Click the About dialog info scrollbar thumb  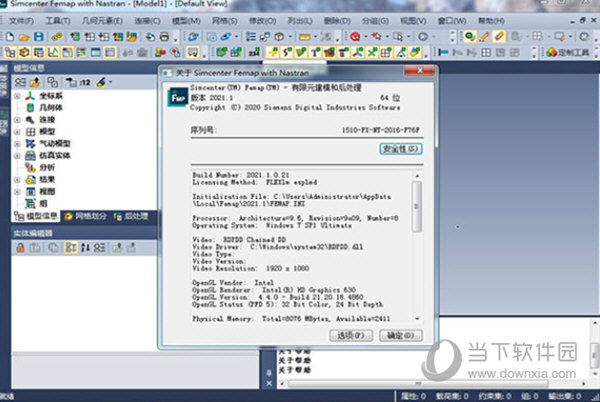pos(417,207)
